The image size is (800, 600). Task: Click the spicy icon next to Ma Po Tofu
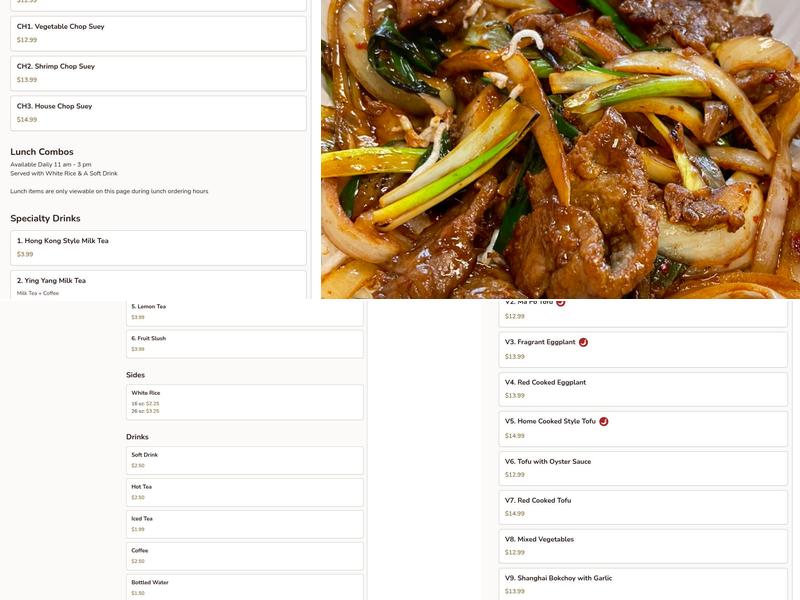coord(561,302)
